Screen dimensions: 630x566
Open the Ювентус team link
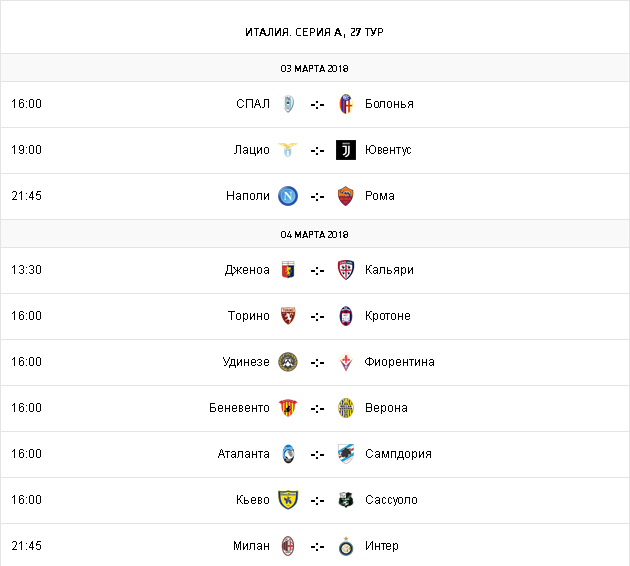pyautogui.click(x=388, y=150)
